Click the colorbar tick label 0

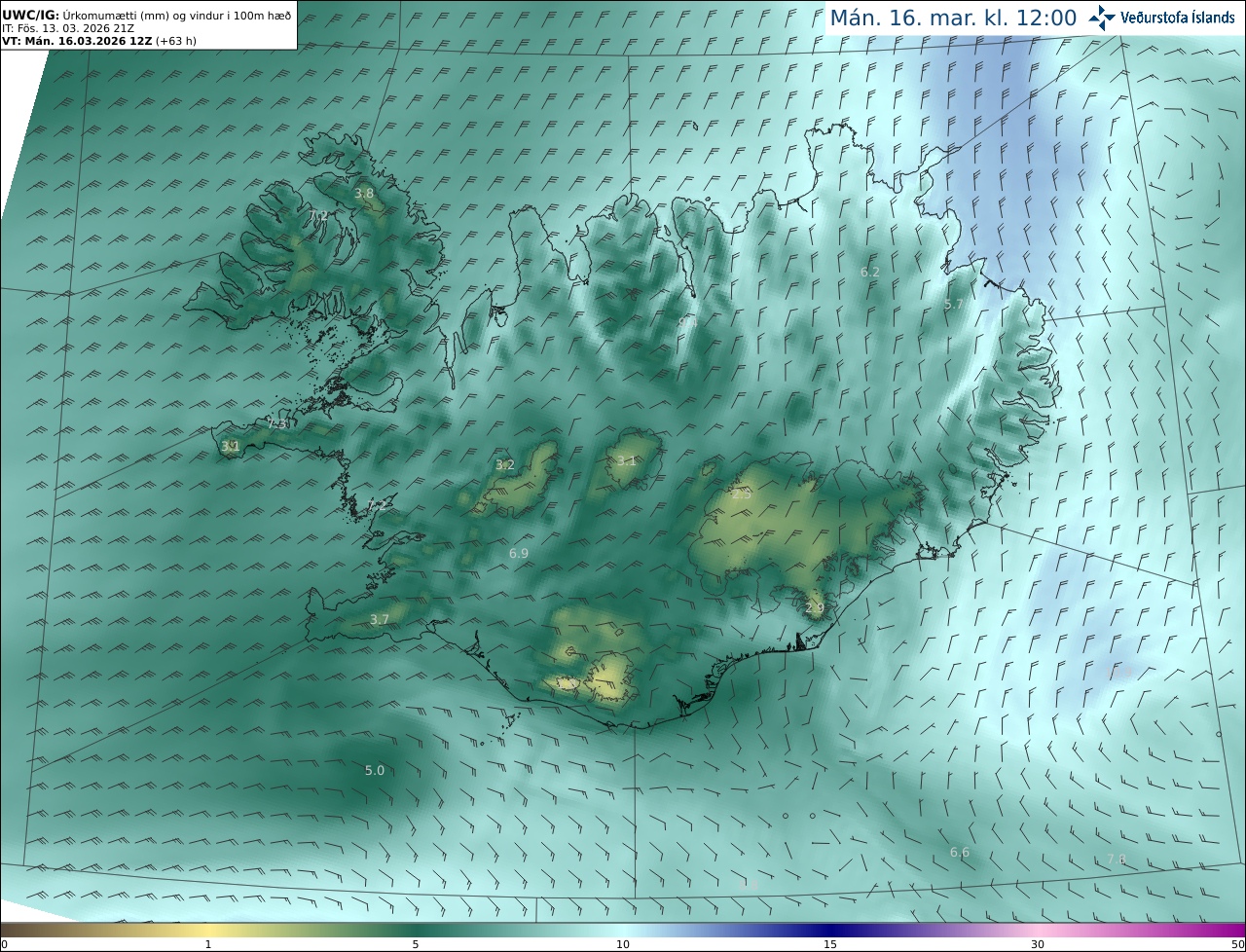point(4,944)
